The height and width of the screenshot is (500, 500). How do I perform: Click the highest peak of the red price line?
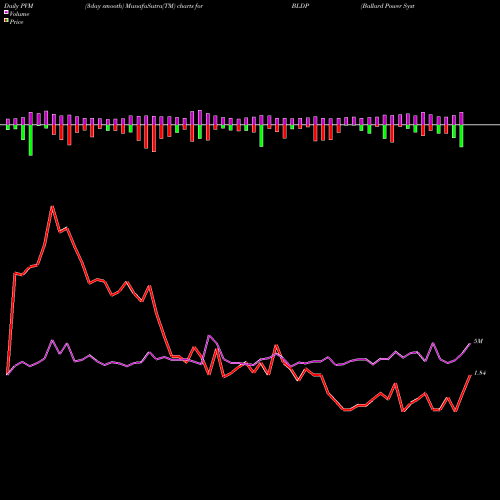tap(52, 207)
